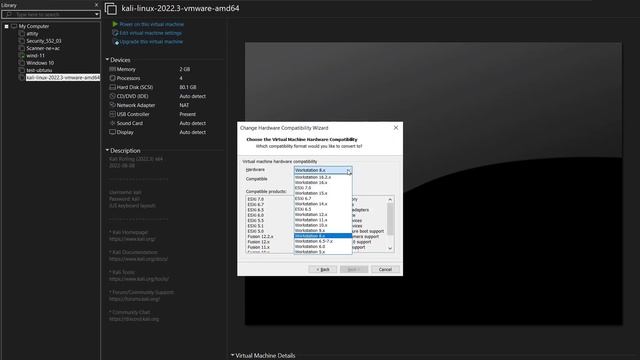The height and width of the screenshot is (360, 640).
Task: Click the Sound Card device icon
Action: coord(112,123)
